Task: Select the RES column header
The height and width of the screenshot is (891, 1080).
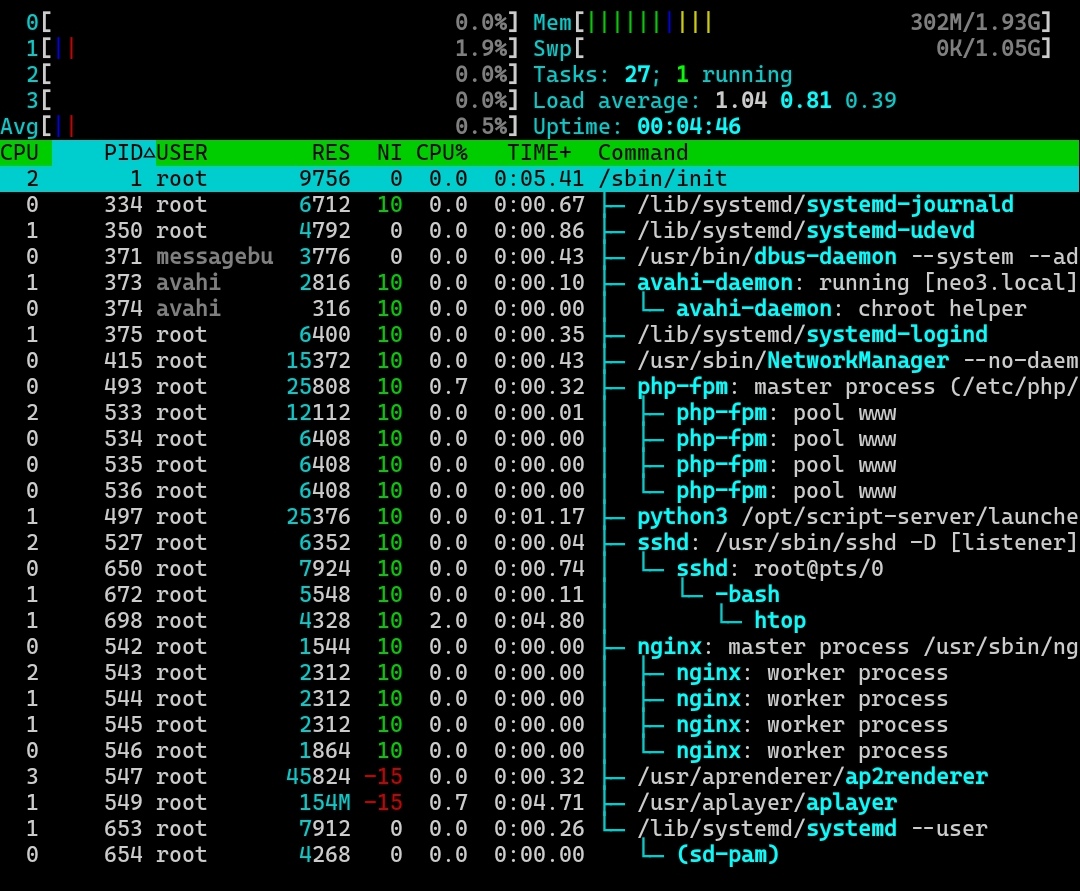Action: point(330,153)
